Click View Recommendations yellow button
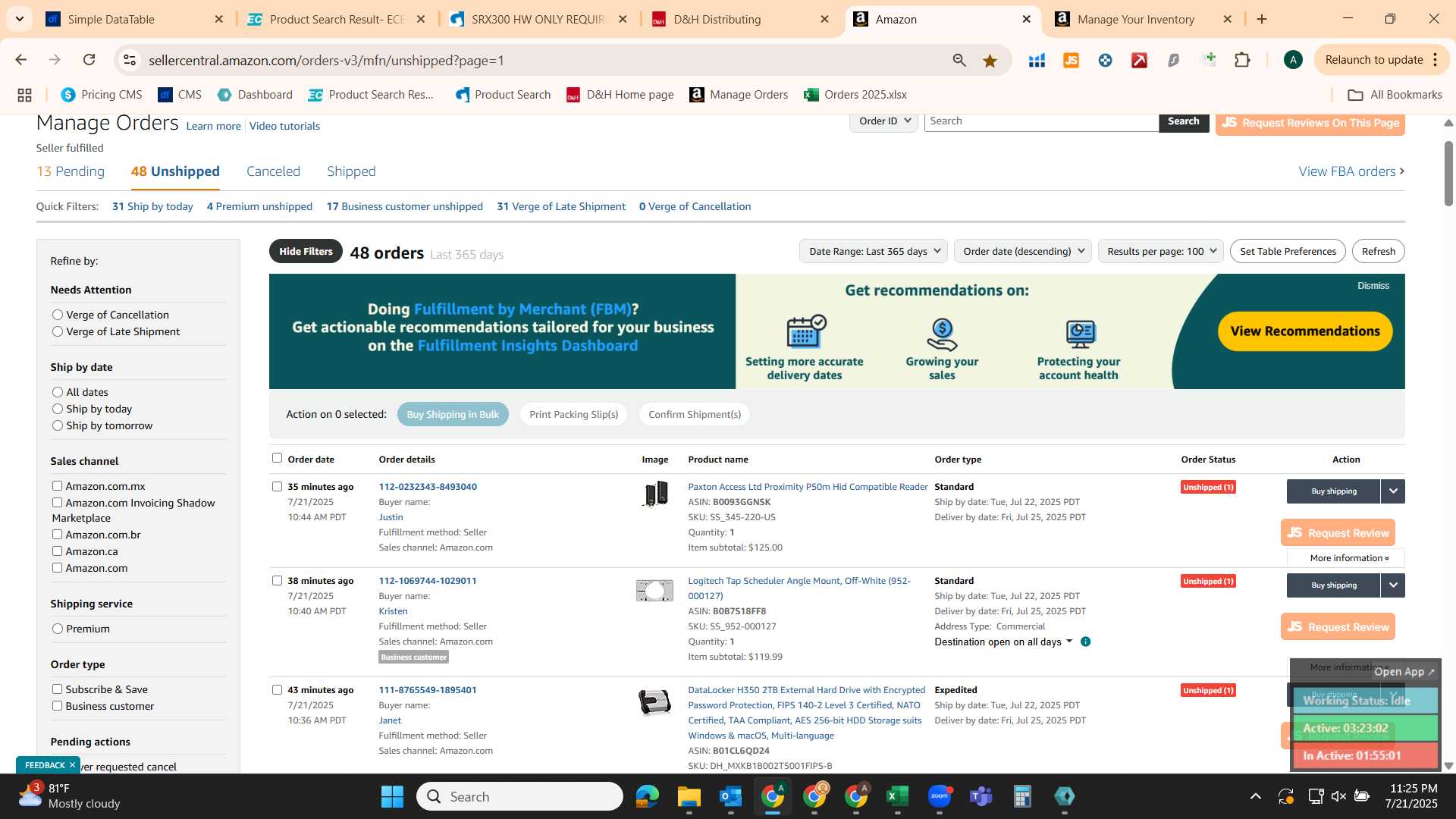The height and width of the screenshot is (819, 1456). coord(1304,331)
